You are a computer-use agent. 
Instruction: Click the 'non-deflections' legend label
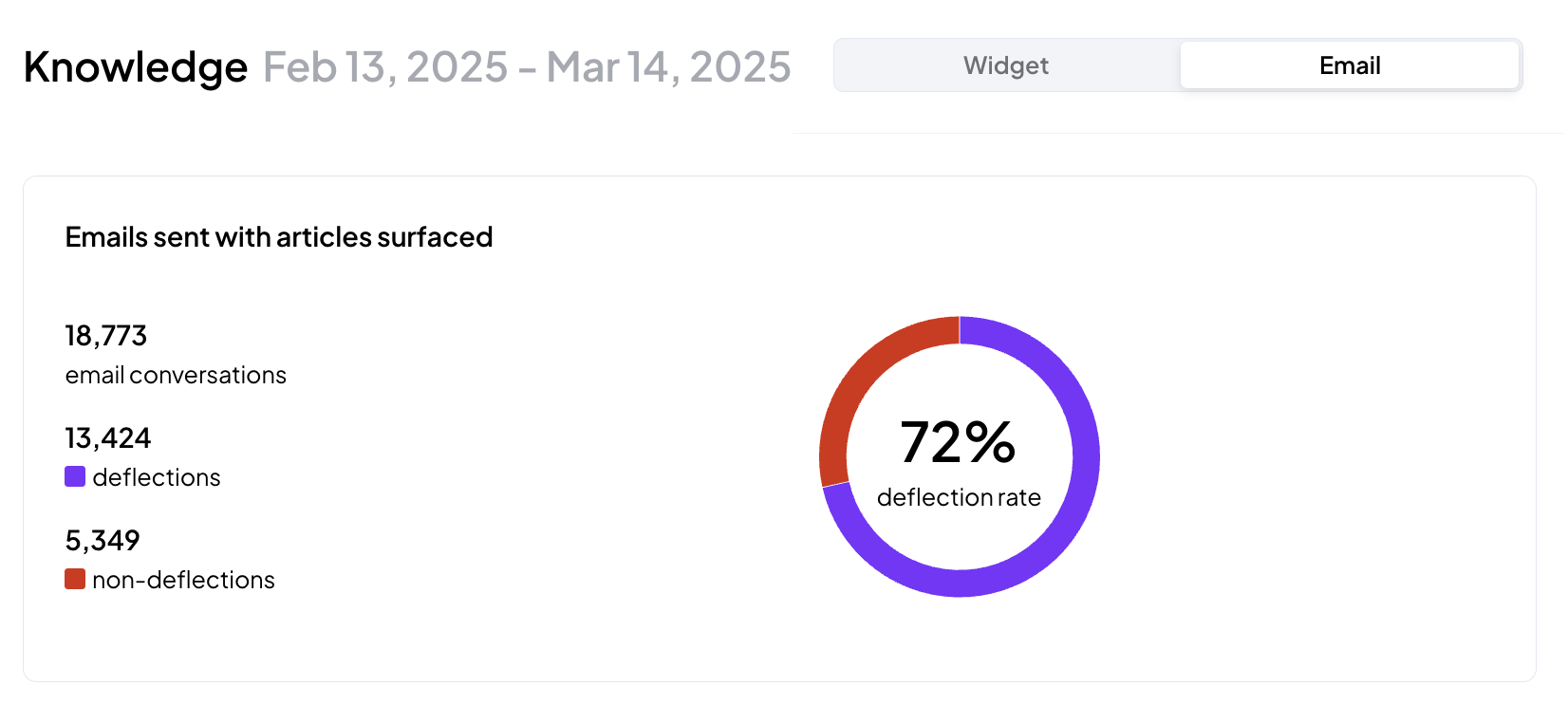point(184,580)
